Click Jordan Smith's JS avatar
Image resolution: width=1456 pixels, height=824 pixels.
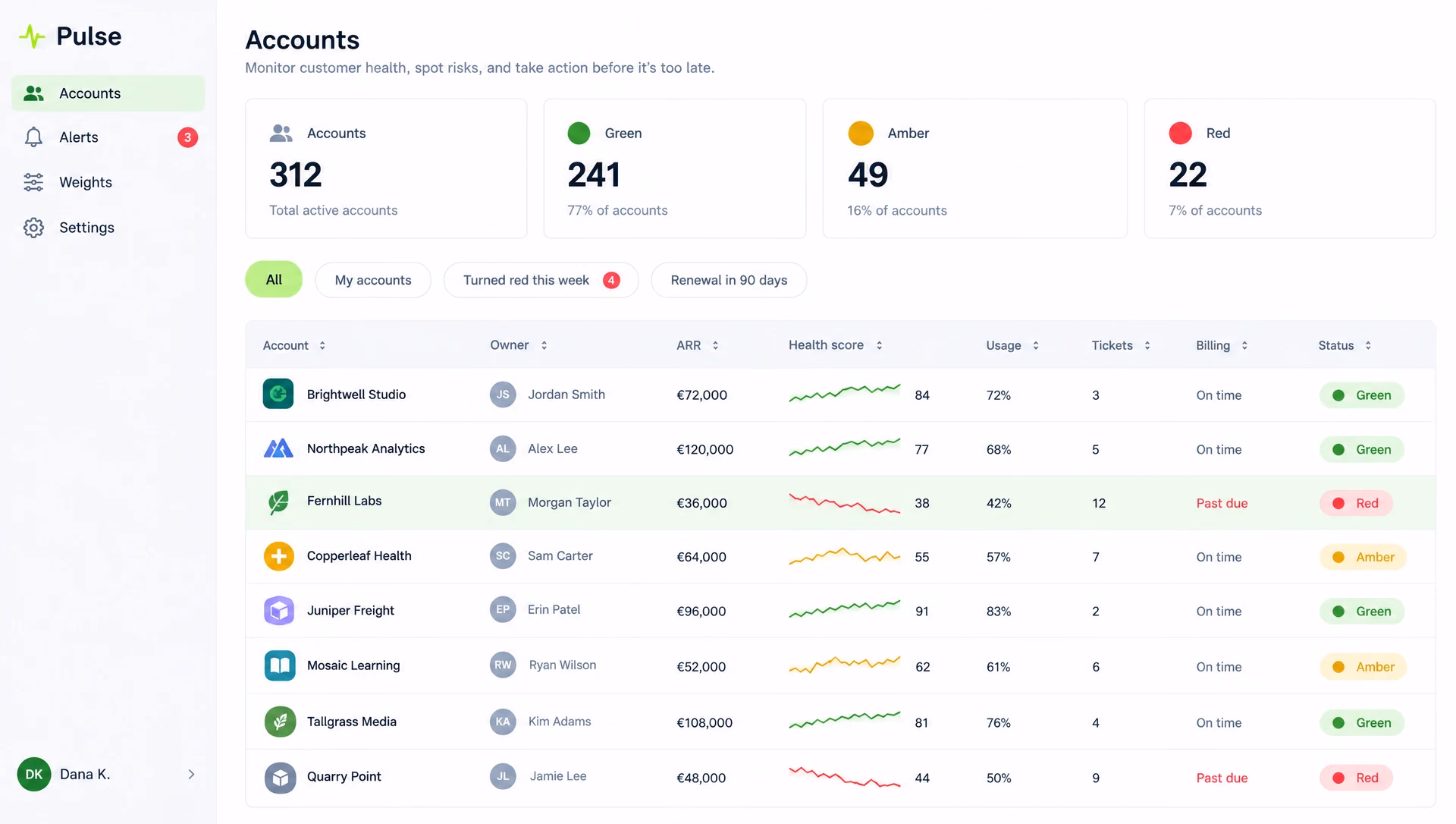[503, 395]
